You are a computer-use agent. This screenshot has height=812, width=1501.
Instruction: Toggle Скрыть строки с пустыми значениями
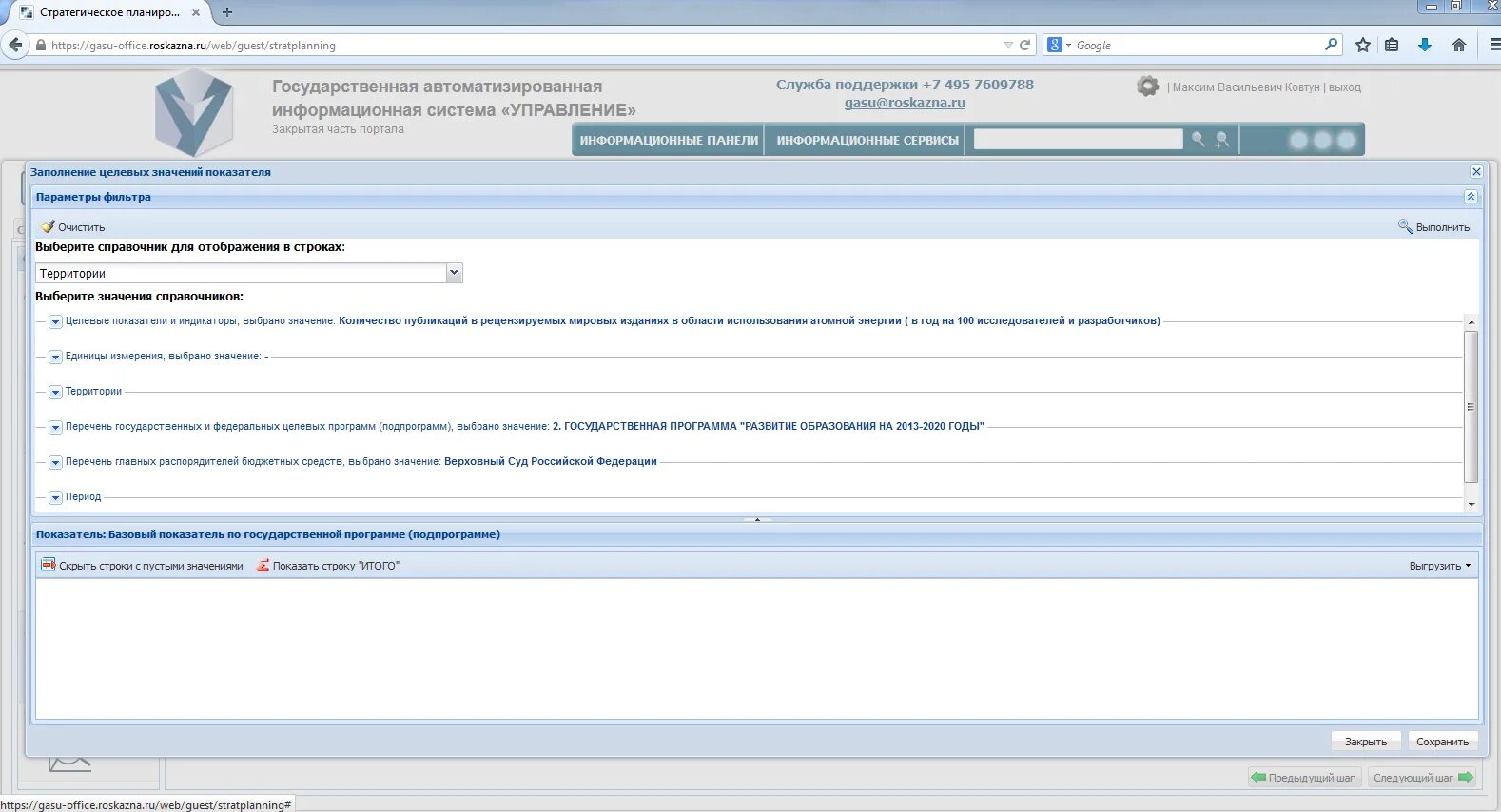point(142,566)
